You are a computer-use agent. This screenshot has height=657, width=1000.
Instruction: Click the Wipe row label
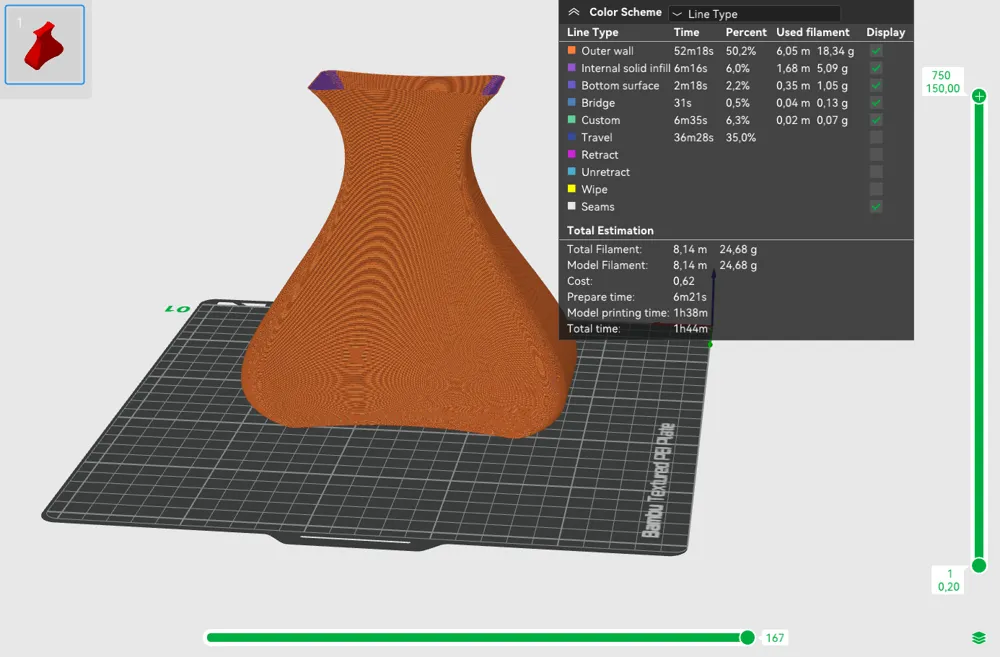(x=594, y=189)
